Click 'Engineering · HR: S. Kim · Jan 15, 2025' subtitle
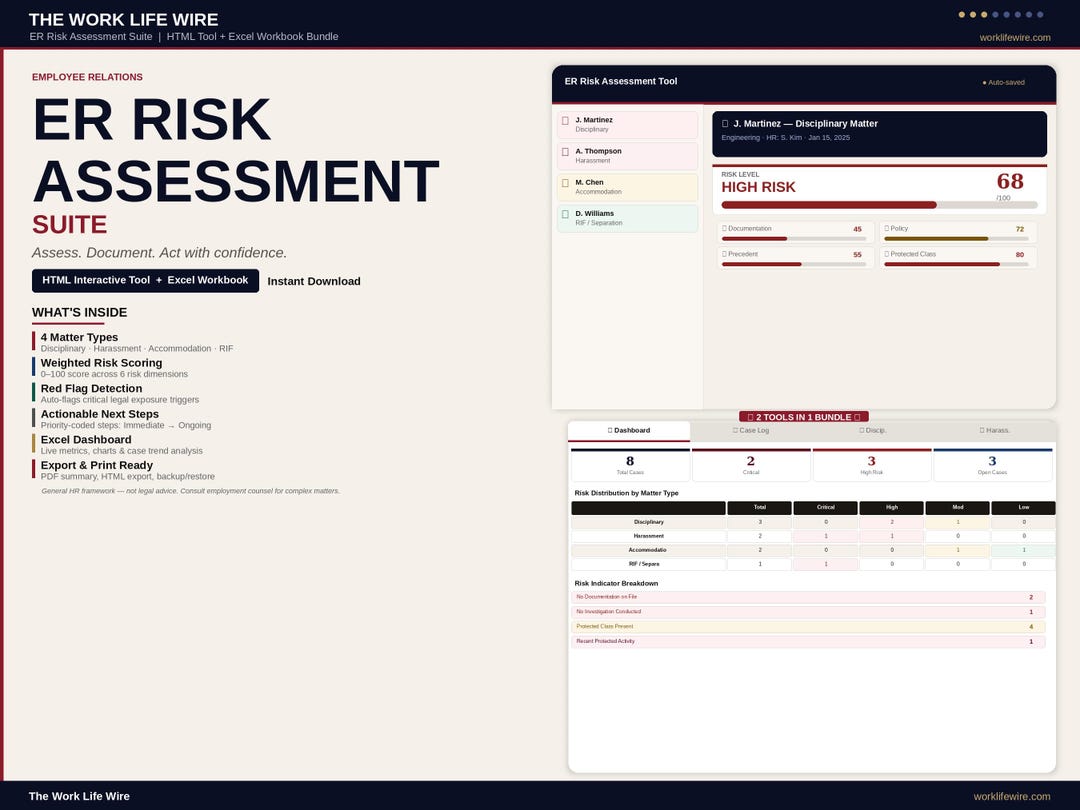1080x810 pixels. tap(785, 138)
